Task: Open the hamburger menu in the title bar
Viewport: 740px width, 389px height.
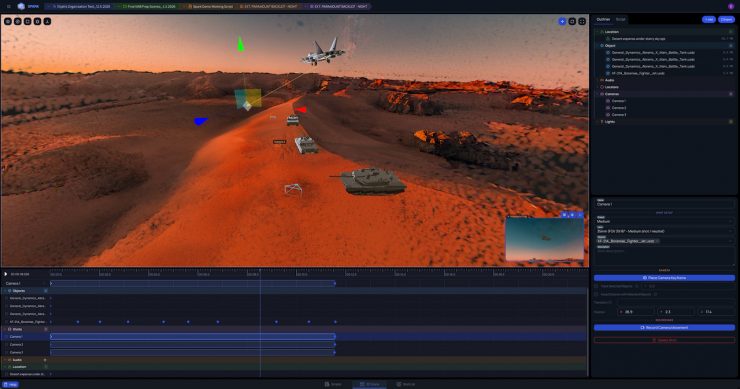Action: click(8, 7)
